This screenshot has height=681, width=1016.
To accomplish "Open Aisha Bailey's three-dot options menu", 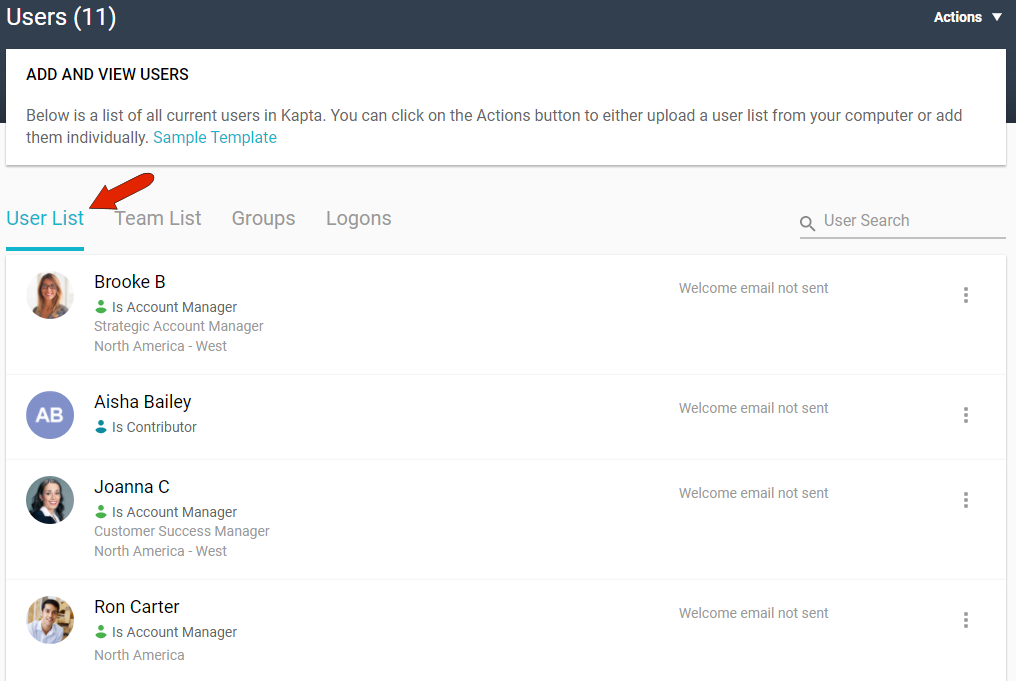I will pos(965,415).
